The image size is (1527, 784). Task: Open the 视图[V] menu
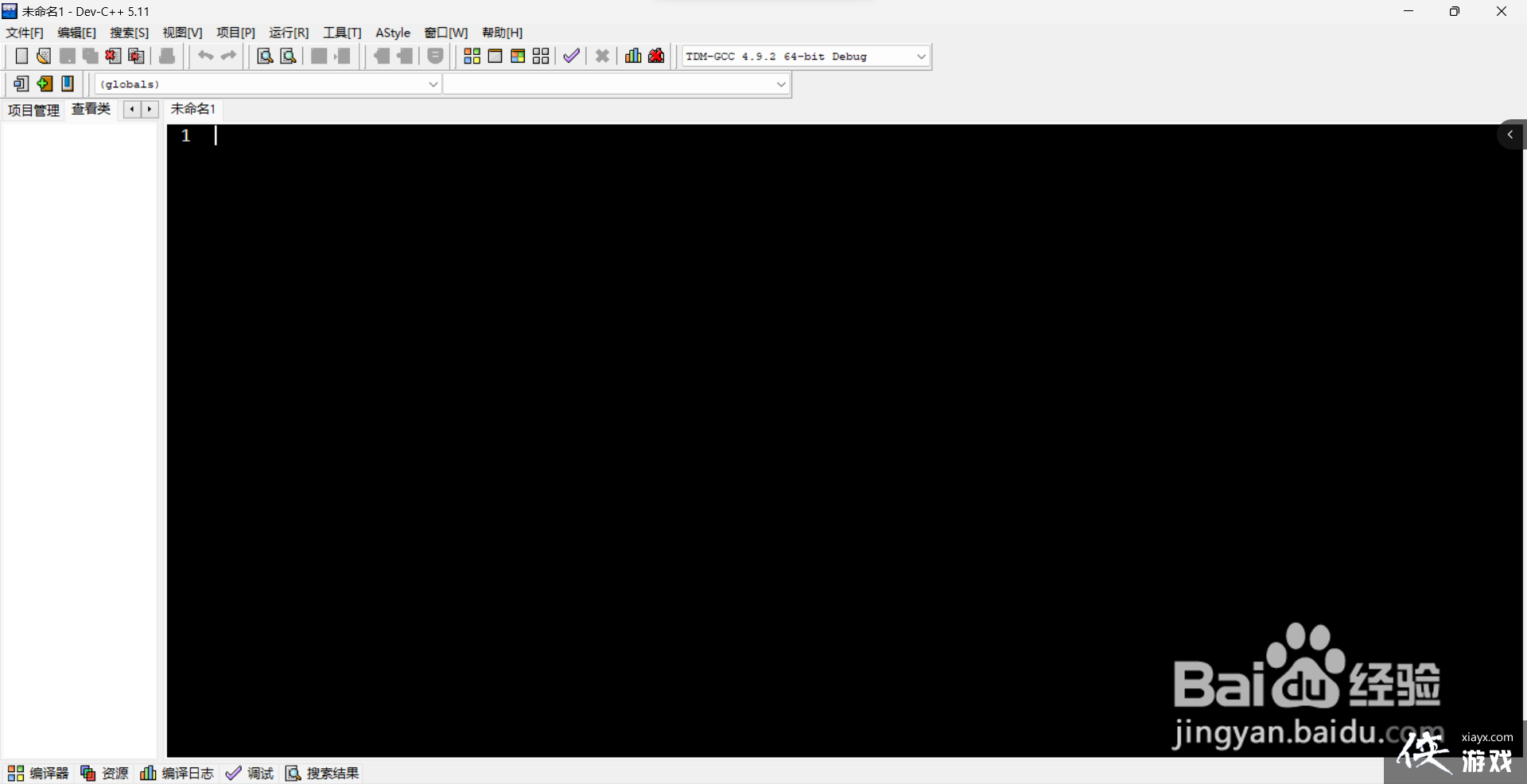tap(182, 33)
